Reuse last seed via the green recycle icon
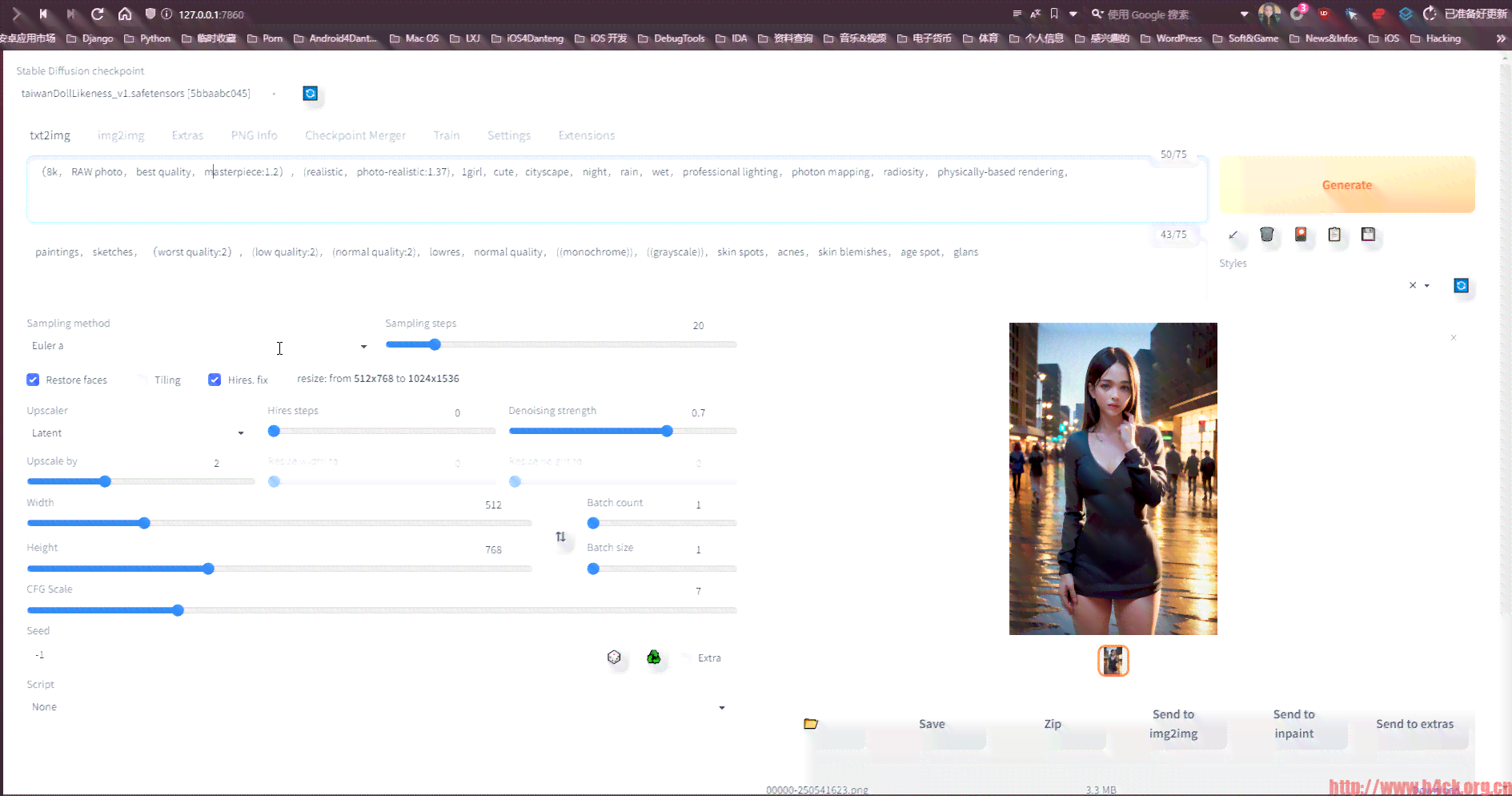 tap(654, 657)
